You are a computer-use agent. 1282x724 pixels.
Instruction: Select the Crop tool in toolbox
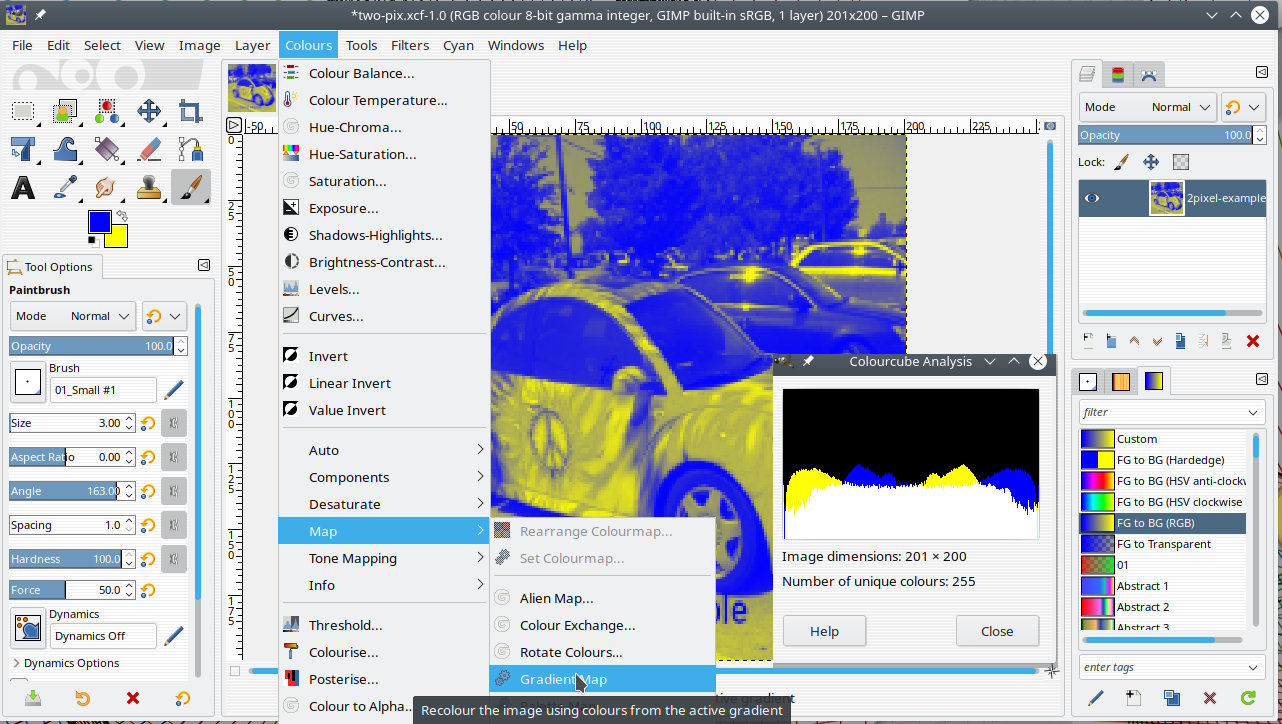tap(190, 111)
